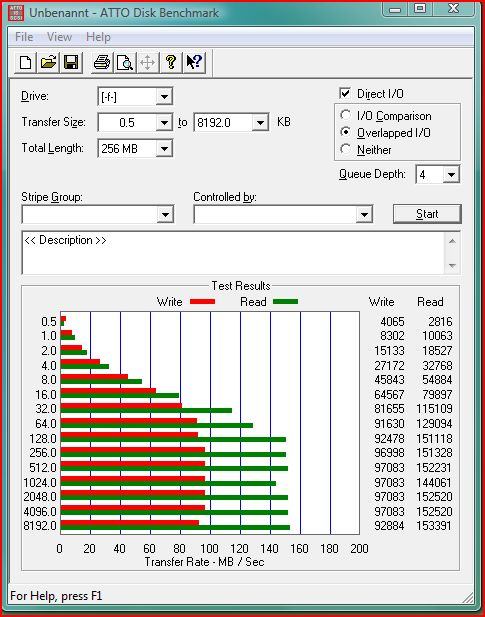This screenshot has height=617, width=485.
Task: Select the I/O Comparison radio button
Action: [345, 115]
